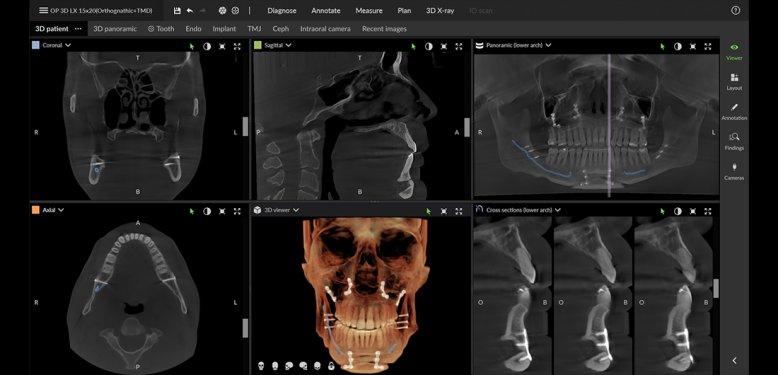Click the blue Coronal plane color square

[x=35, y=45]
